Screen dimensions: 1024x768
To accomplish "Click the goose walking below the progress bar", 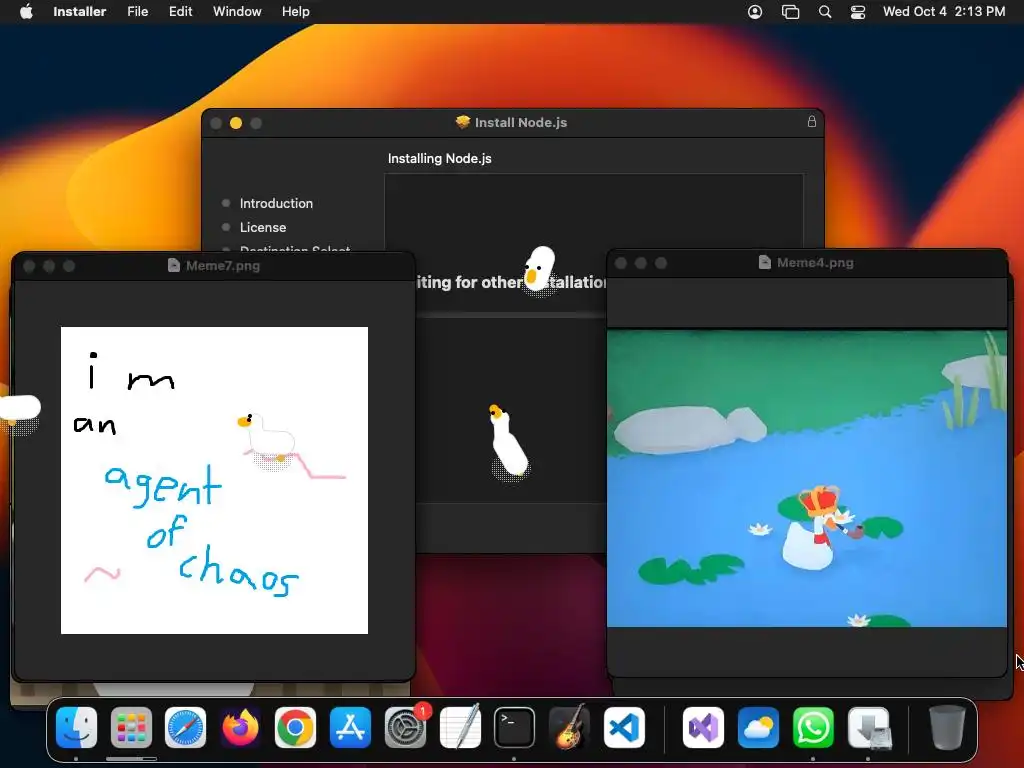I will click(508, 441).
